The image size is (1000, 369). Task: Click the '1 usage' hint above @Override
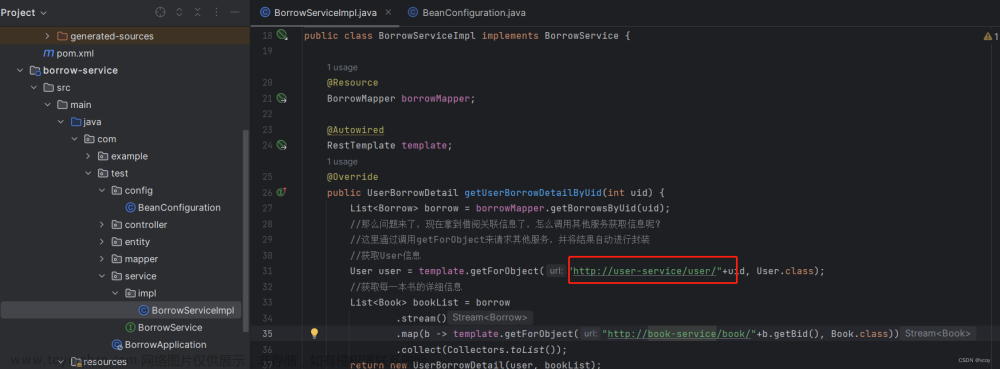(342, 162)
